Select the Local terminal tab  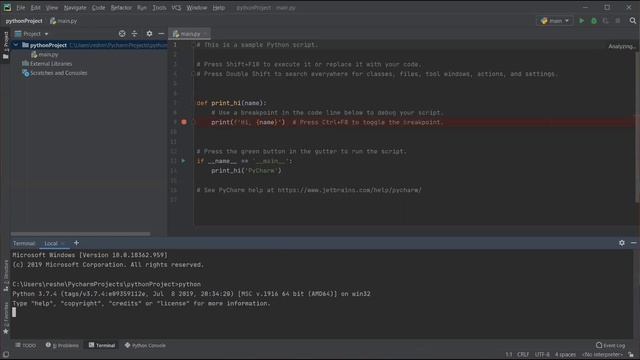coord(51,244)
